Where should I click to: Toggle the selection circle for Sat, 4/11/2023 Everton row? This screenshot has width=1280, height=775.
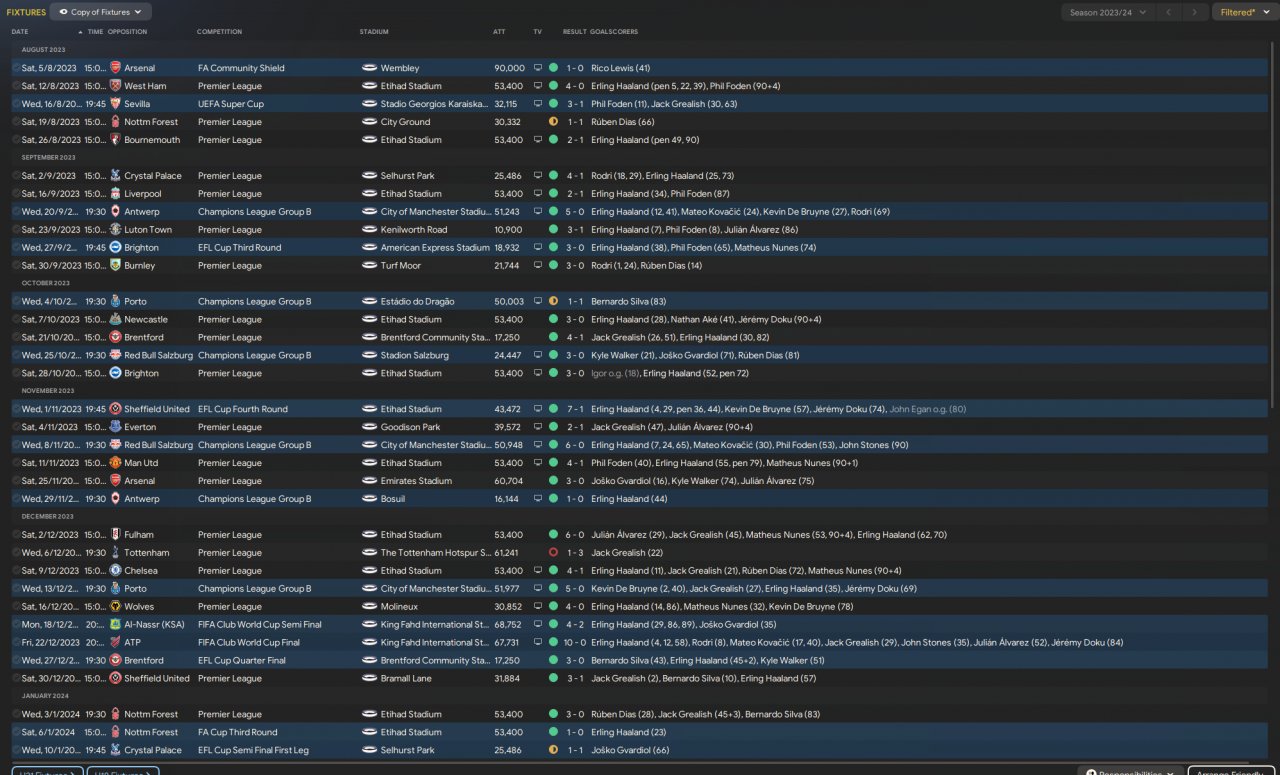point(16,427)
